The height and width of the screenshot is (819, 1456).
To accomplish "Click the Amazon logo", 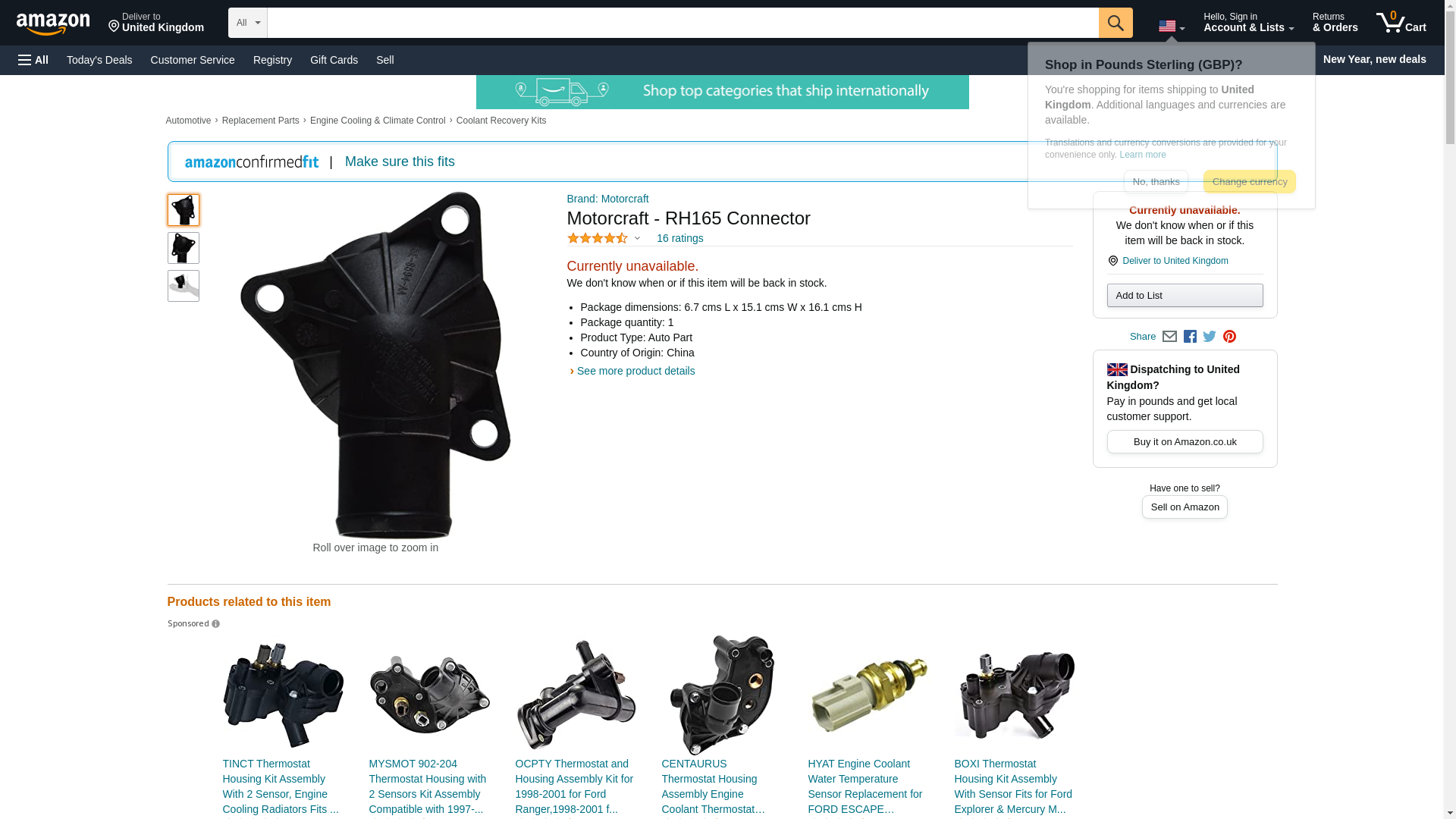I will click(53, 24).
